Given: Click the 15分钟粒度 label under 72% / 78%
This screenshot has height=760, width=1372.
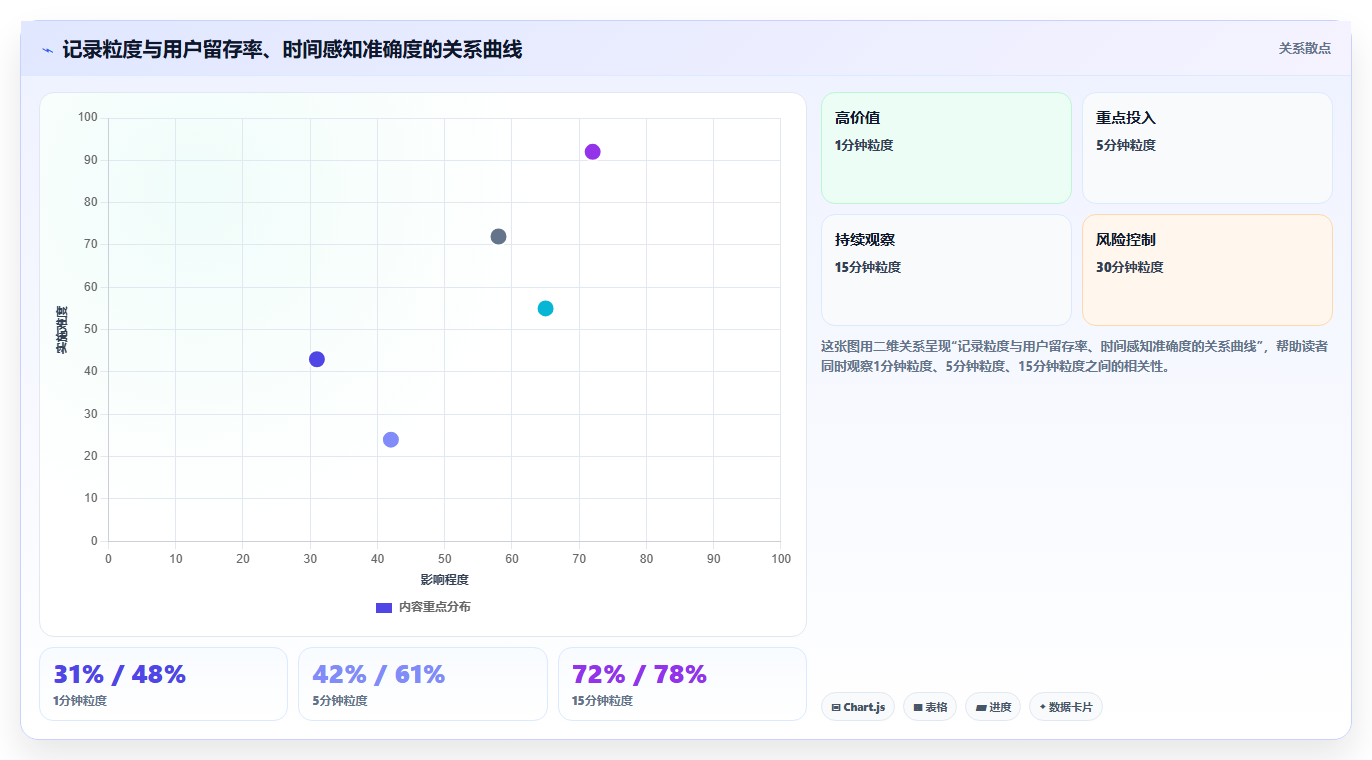Looking at the screenshot, I should (x=602, y=701).
